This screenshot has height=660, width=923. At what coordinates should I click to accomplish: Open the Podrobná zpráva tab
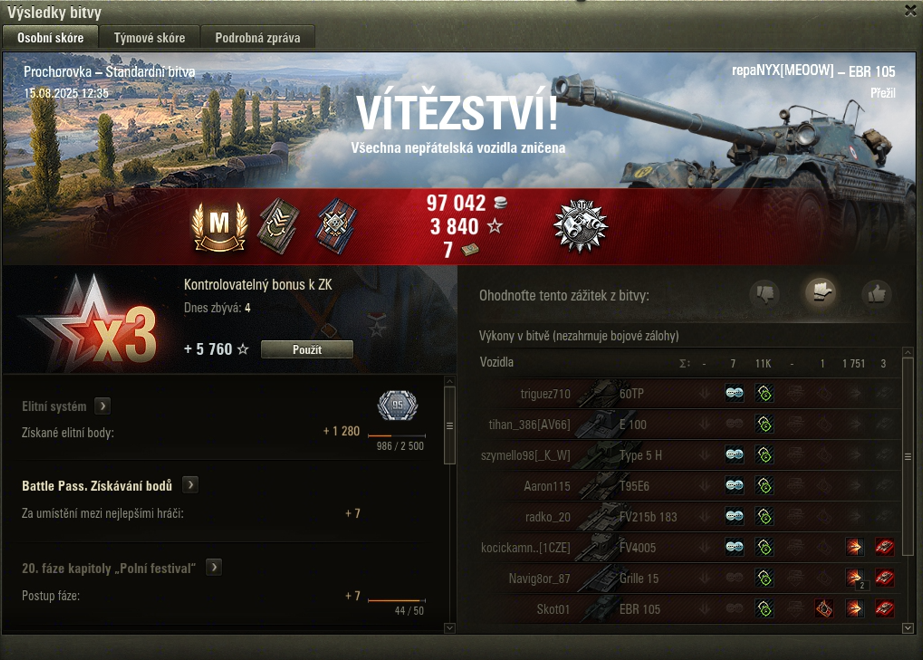pos(257,38)
